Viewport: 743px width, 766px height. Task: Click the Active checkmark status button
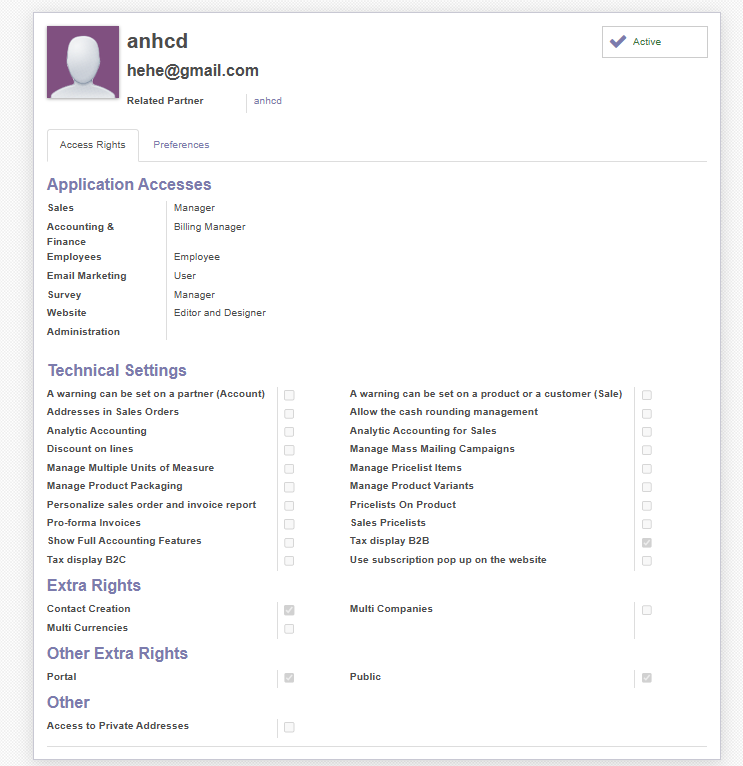coord(654,42)
